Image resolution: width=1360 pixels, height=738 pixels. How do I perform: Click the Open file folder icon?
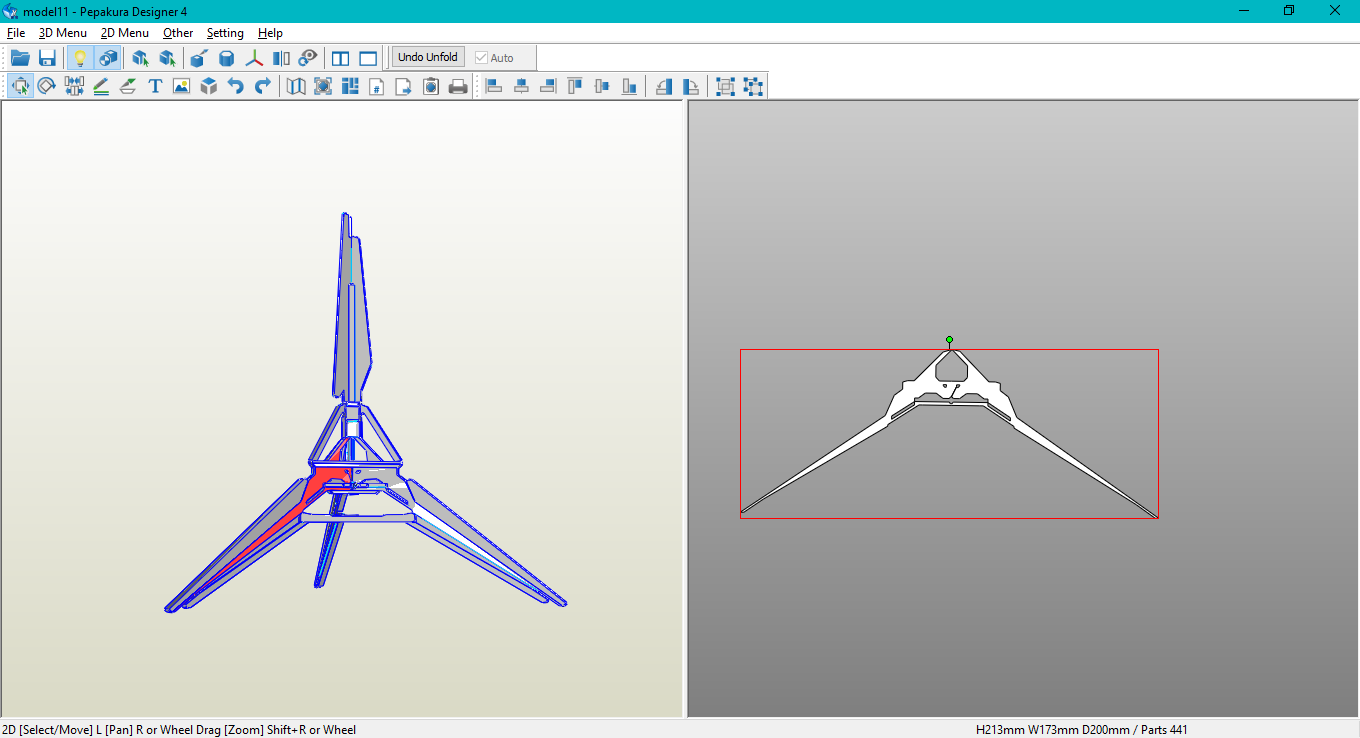tap(20, 58)
